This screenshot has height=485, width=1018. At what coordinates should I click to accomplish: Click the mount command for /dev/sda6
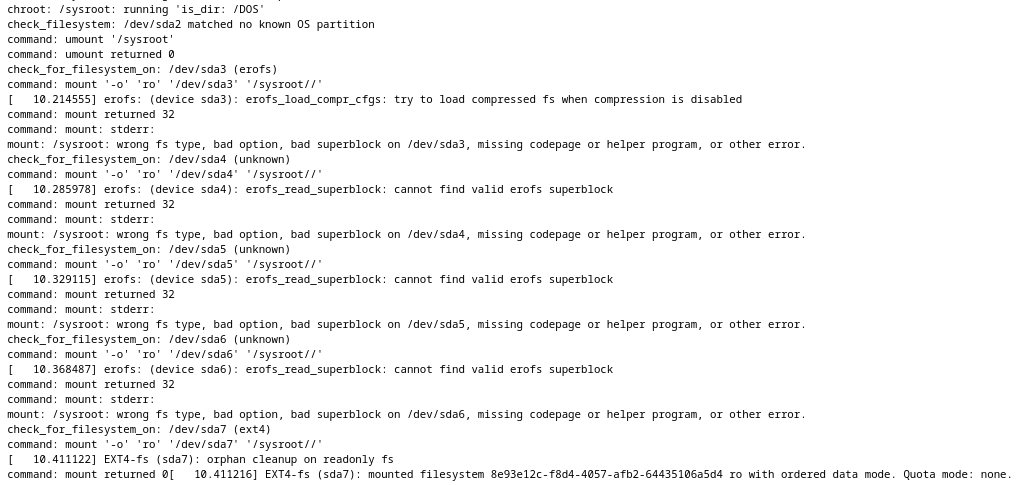coord(164,354)
